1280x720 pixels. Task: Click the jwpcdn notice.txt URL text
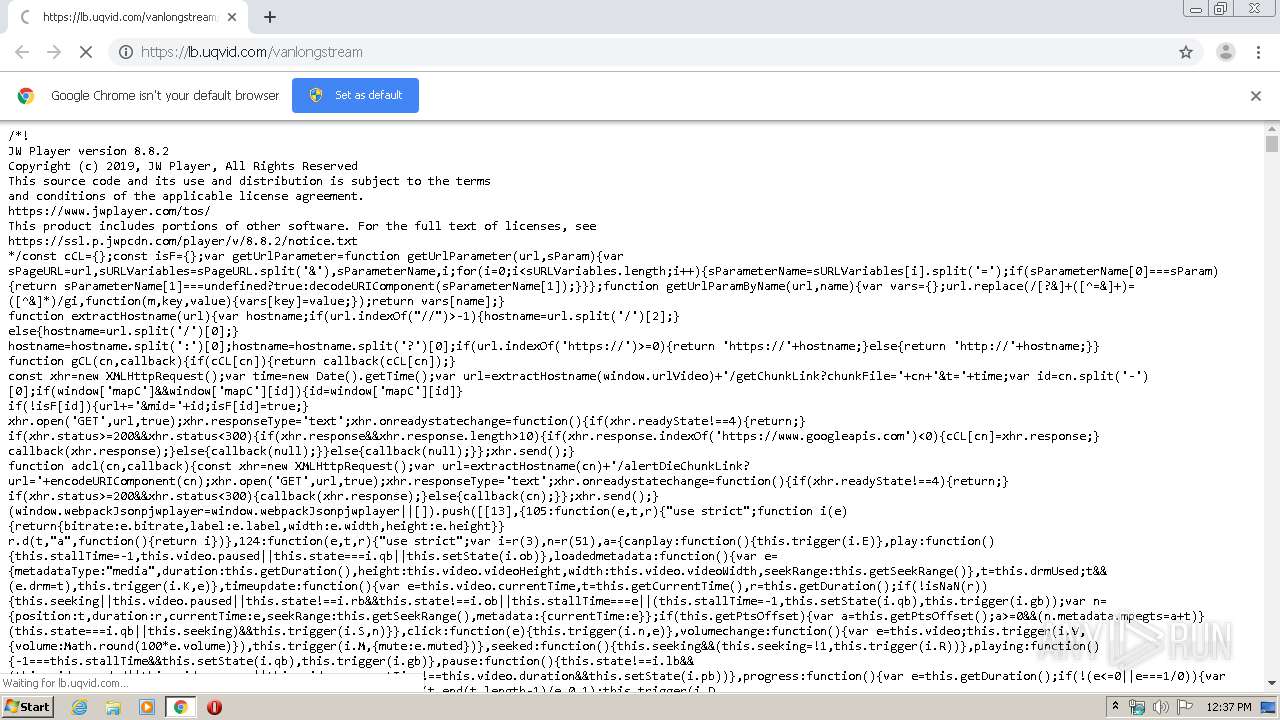tap(182, 241)
